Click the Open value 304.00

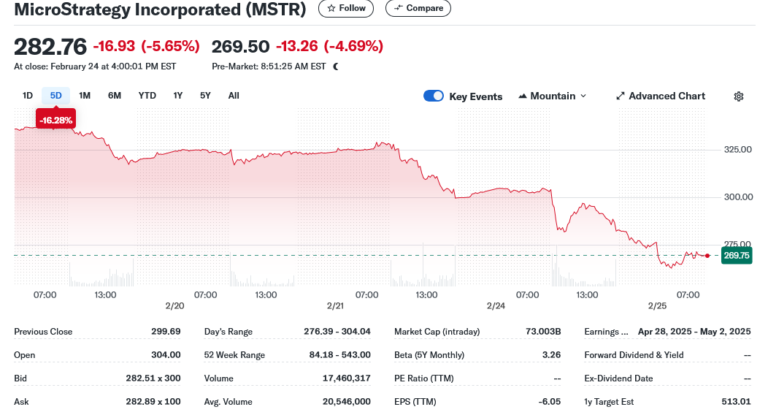[166, 355]
